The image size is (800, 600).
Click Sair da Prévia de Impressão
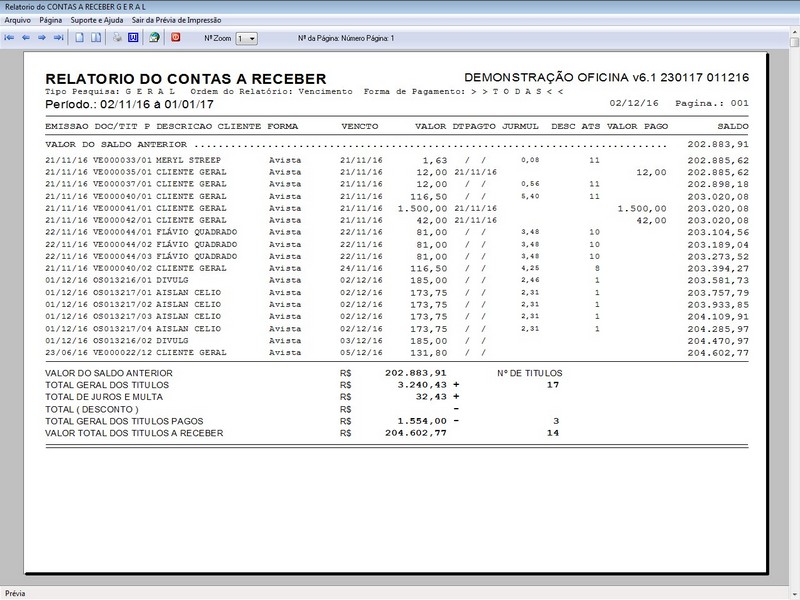click(x=176, y=20)
